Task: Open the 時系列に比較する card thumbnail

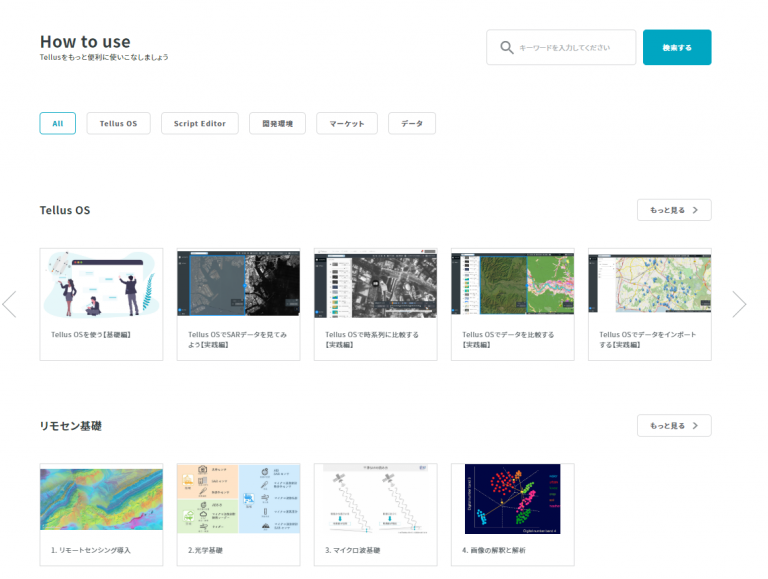Action: pyautogui.click(x=376, y=285)
